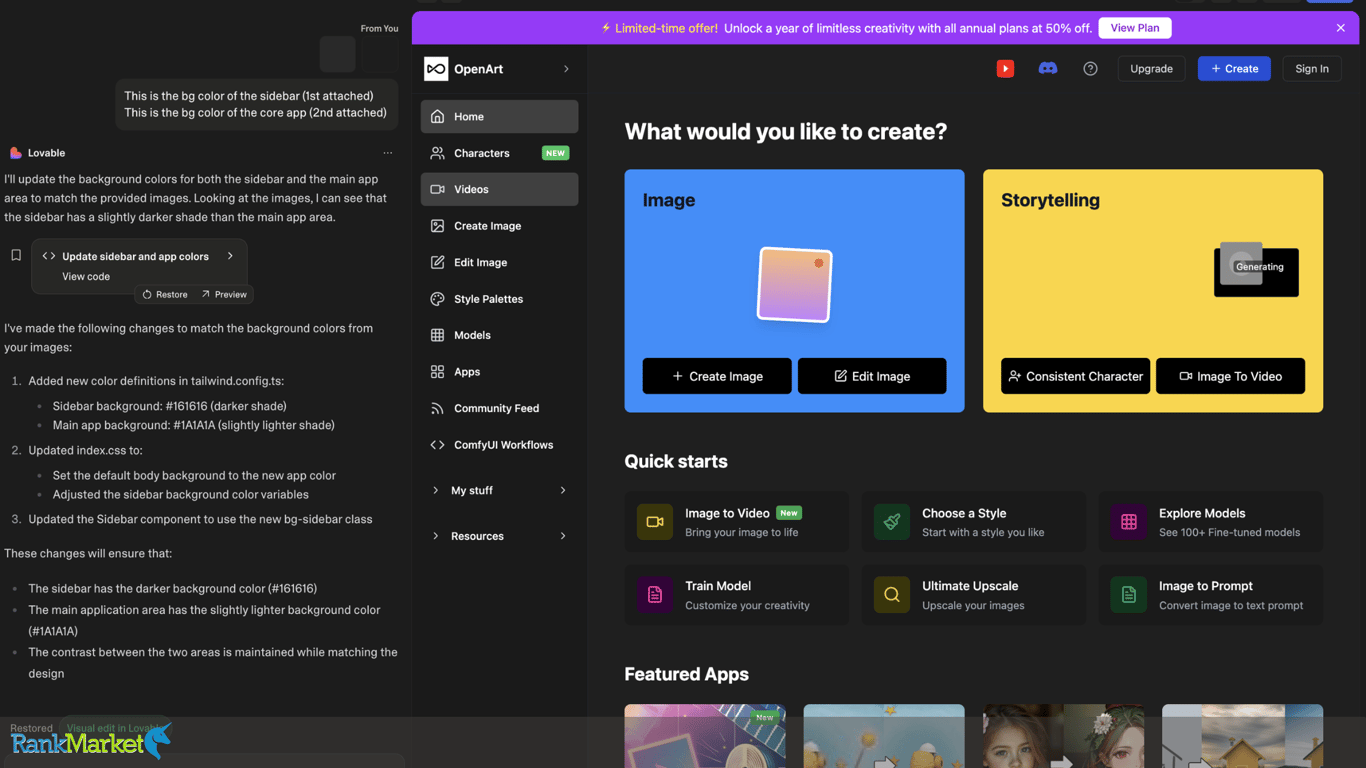Image resolution: width=1366 pixels, height=768 pixels.
Task: Close the limited-time offer banner
Action: coord(1341,28)
